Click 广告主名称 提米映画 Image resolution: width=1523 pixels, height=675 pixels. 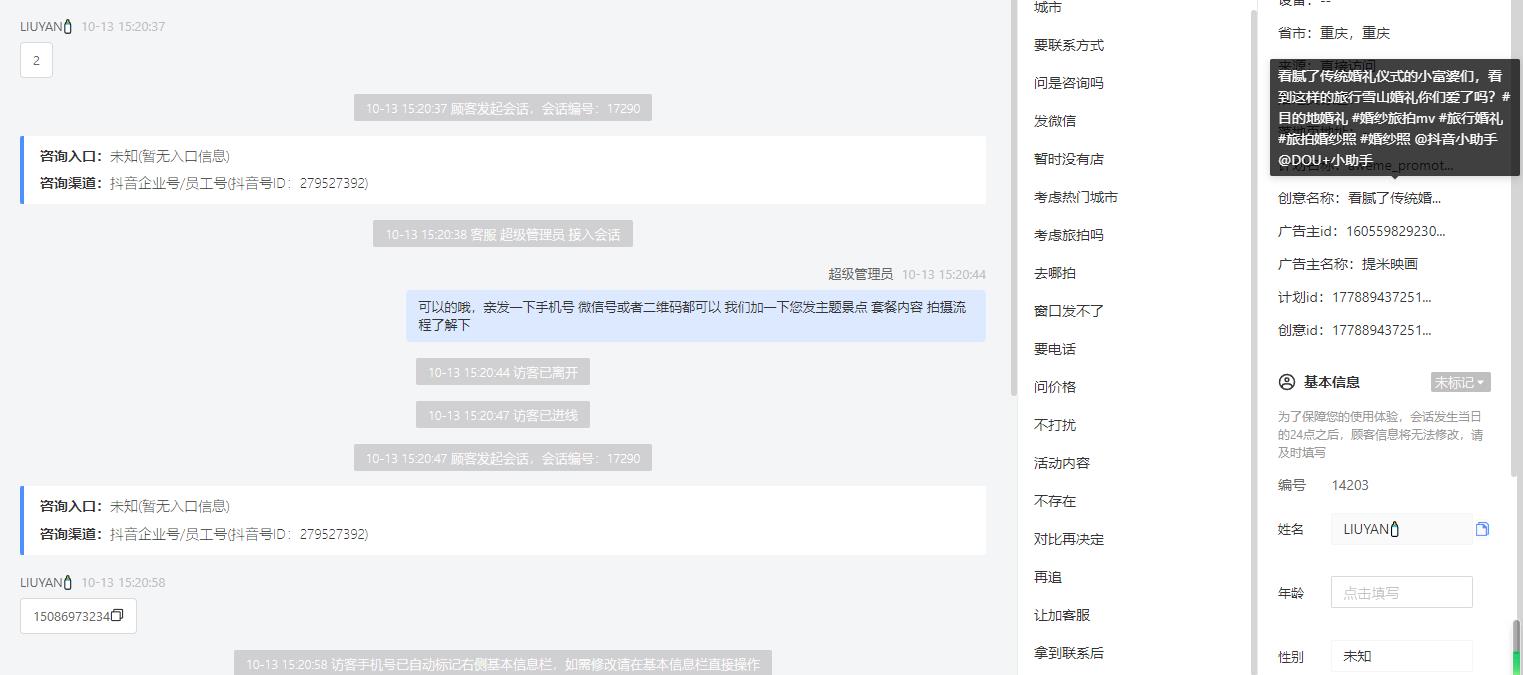(x=1348, y=264)
